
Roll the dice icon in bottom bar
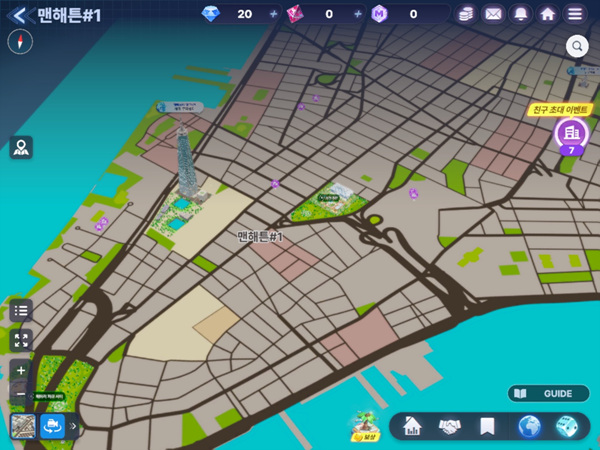(x=566, y=427)
